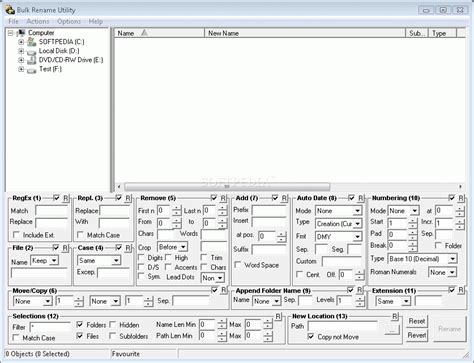Click the Rename button
Viewport: 474px width, 363px height.
click(449, 329)
